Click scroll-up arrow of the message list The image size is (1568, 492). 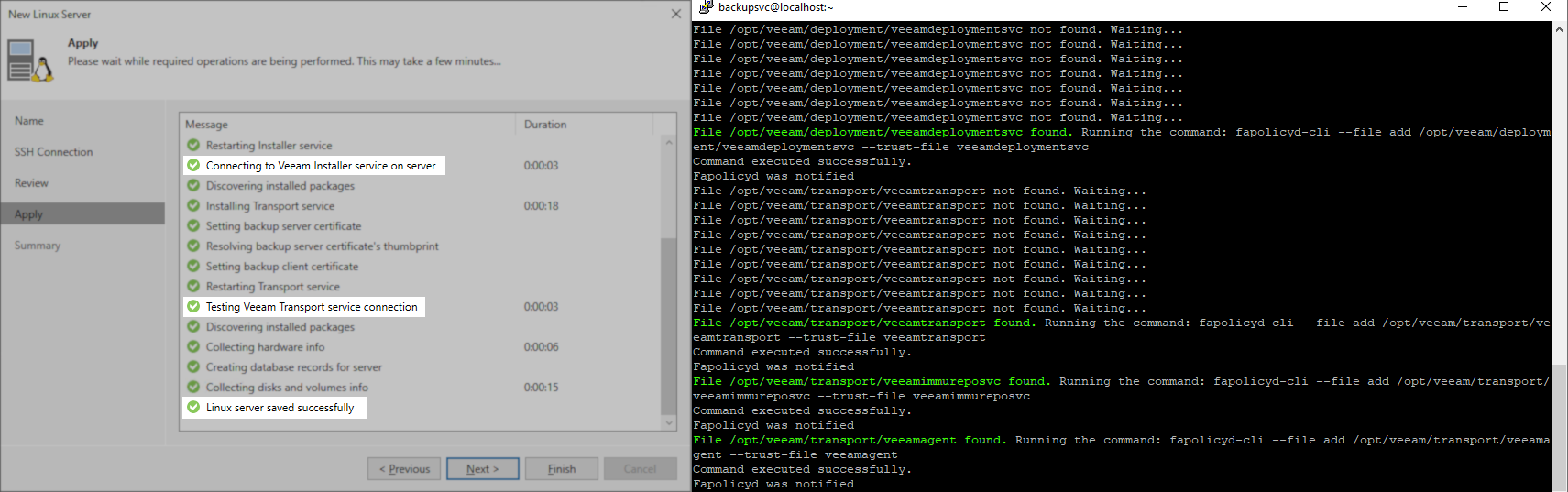[x=668, y=142]
